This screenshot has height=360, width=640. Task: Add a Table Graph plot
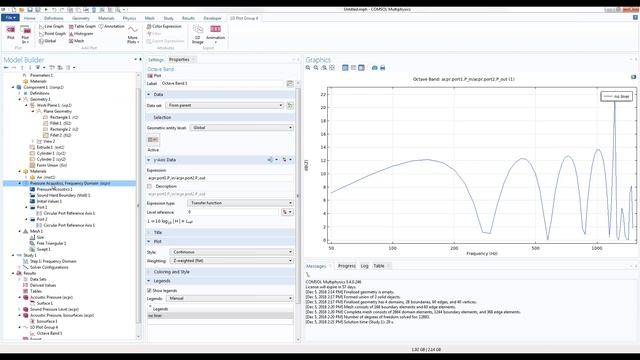82,26
